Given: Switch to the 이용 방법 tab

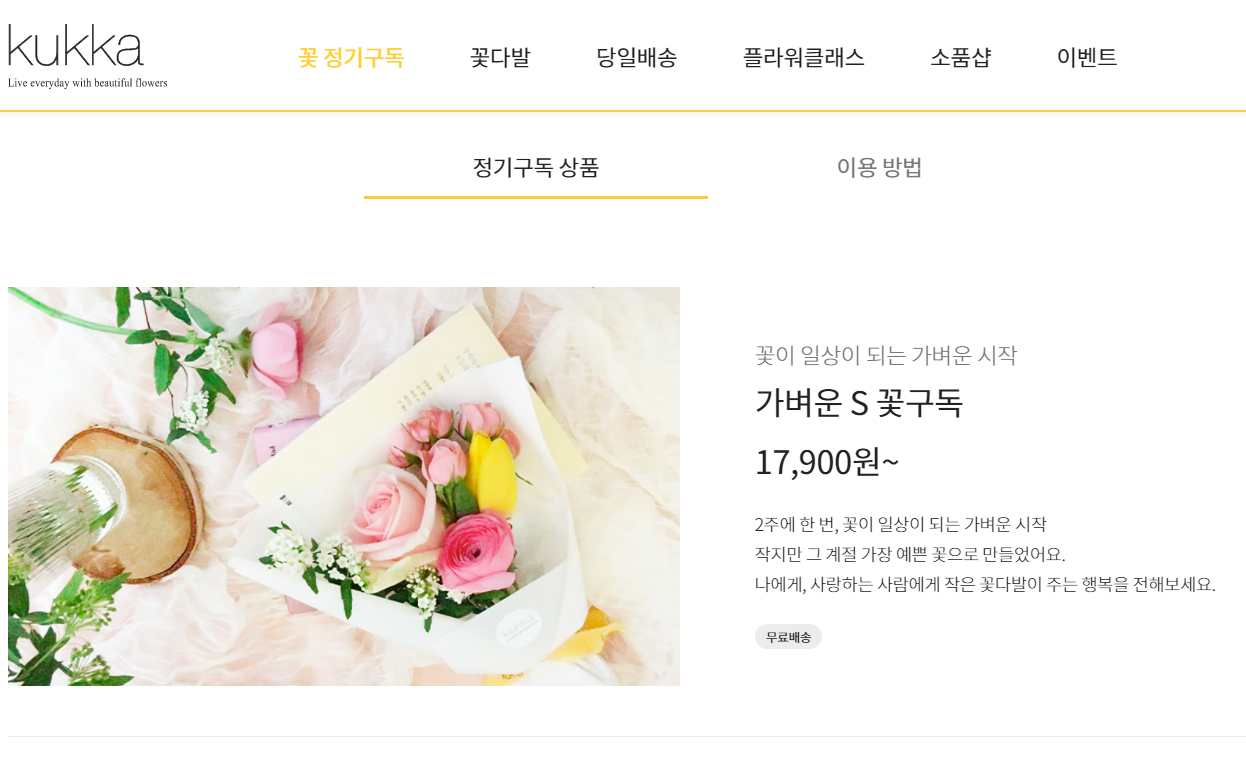Looking at the screenshot, I should point(880,167).
